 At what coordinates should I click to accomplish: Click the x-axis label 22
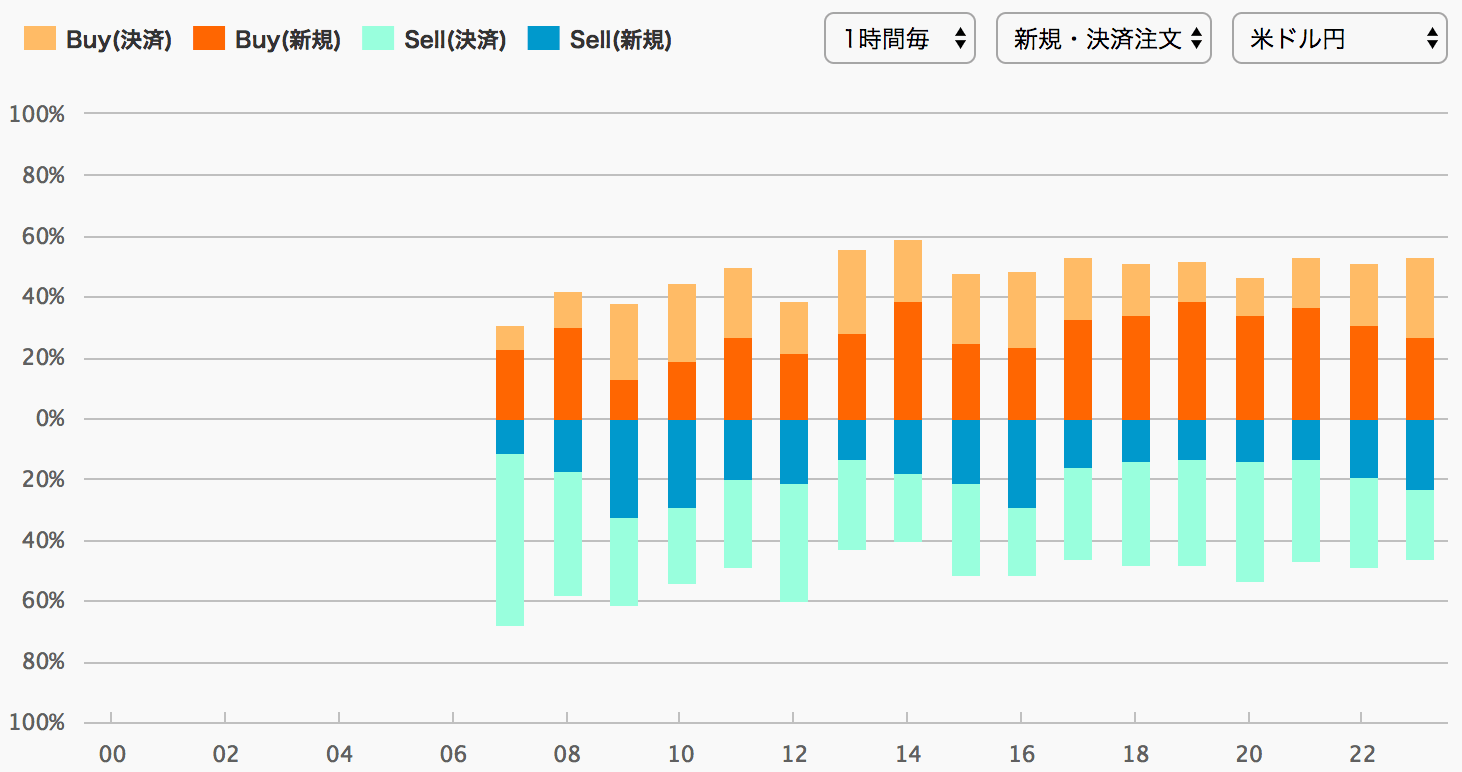pyautogui.click(x=1362, y=754)
